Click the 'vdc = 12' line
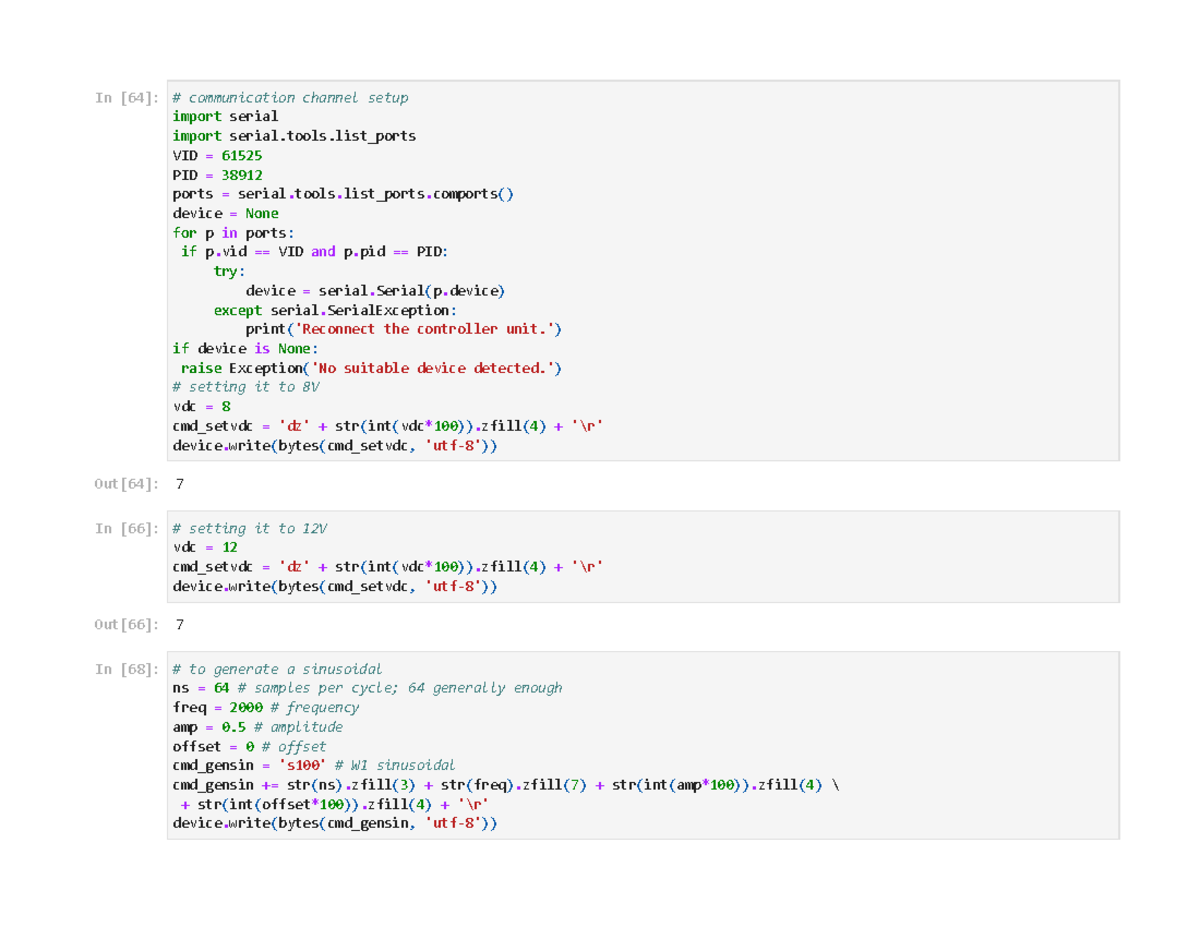 pyautogui.click(x=205, y=548)
